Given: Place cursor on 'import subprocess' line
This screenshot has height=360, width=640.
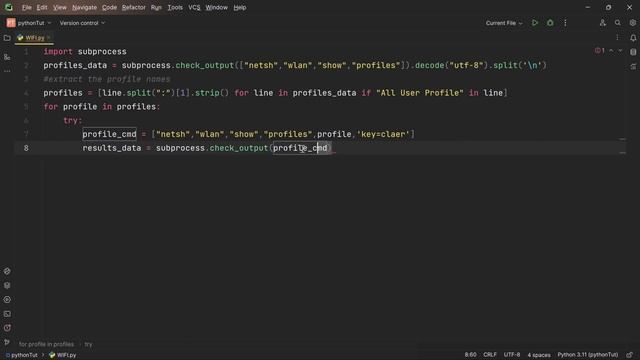Looking at the screenshot, I should (x=85, y=52).
